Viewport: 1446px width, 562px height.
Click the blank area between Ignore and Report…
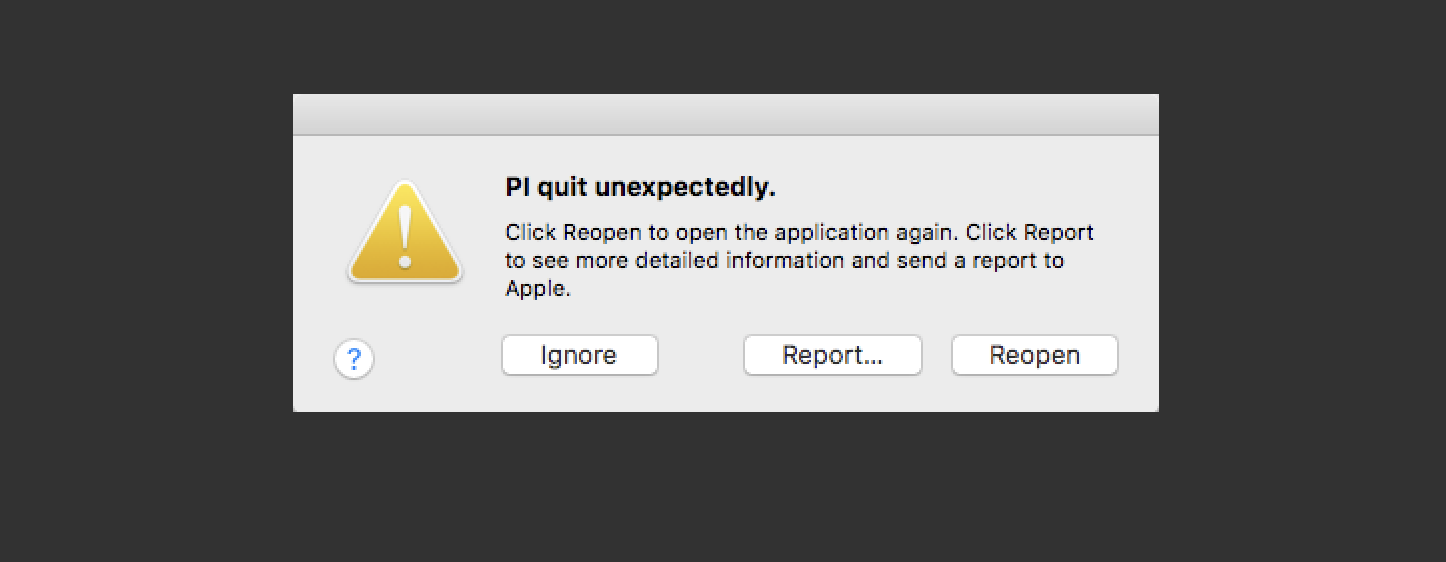(x=701, y=355)
